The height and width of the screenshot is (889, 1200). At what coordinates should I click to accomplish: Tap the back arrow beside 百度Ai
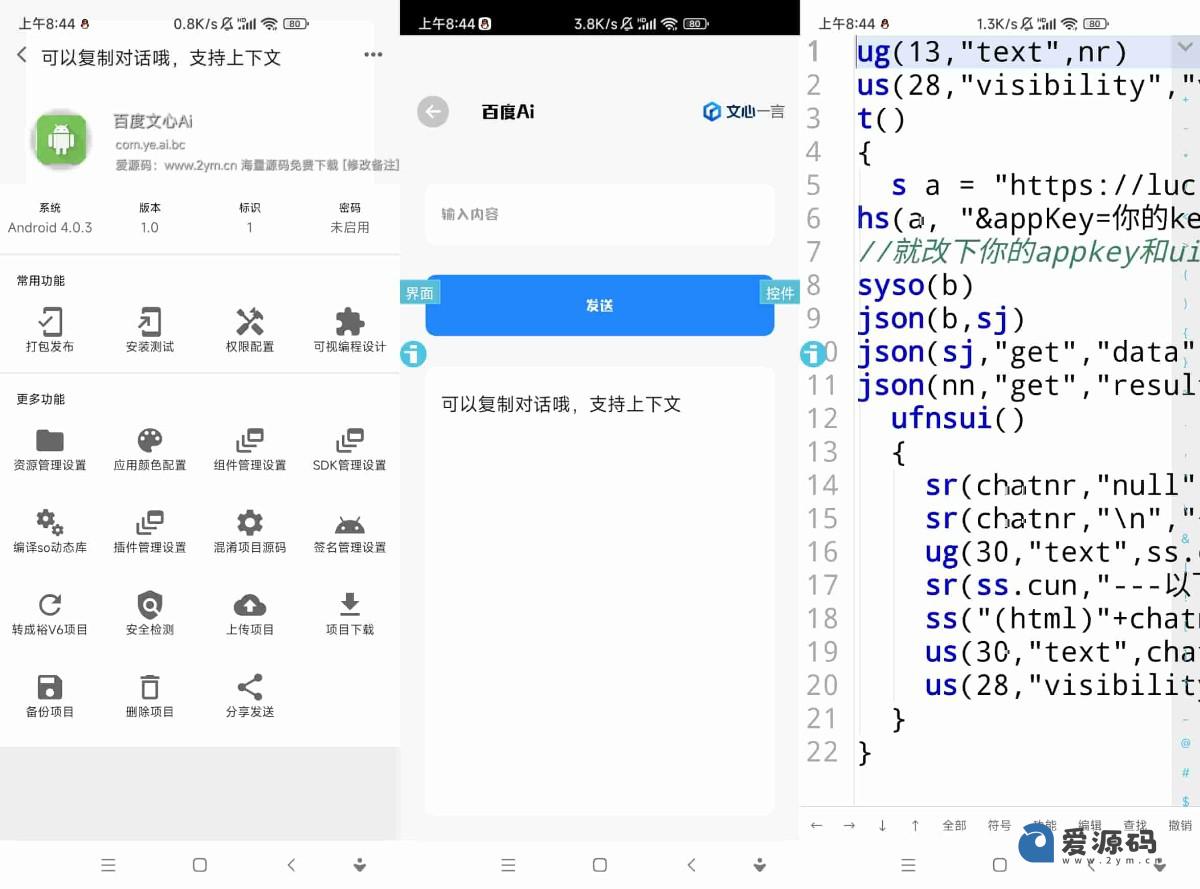(433, 112)
